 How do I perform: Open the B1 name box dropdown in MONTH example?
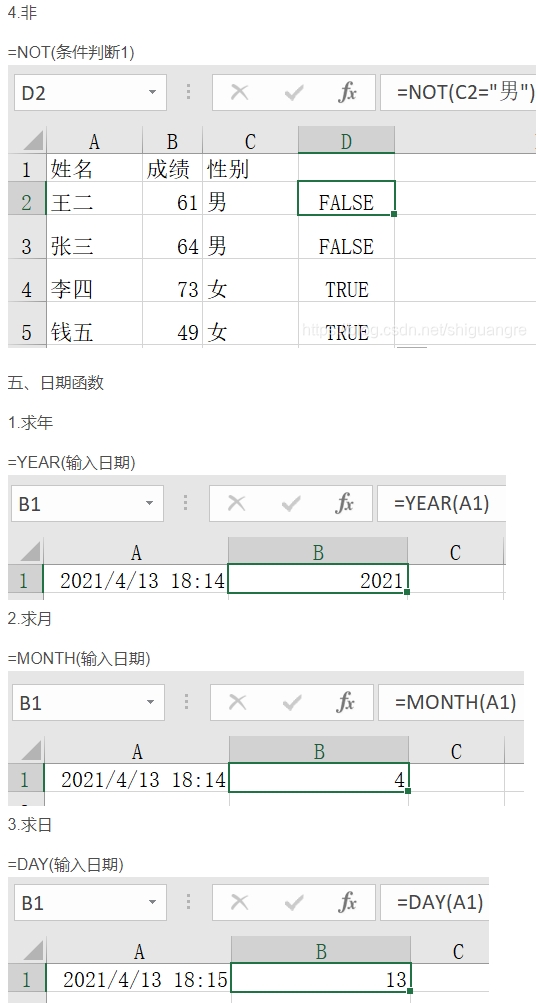point(150,702)
